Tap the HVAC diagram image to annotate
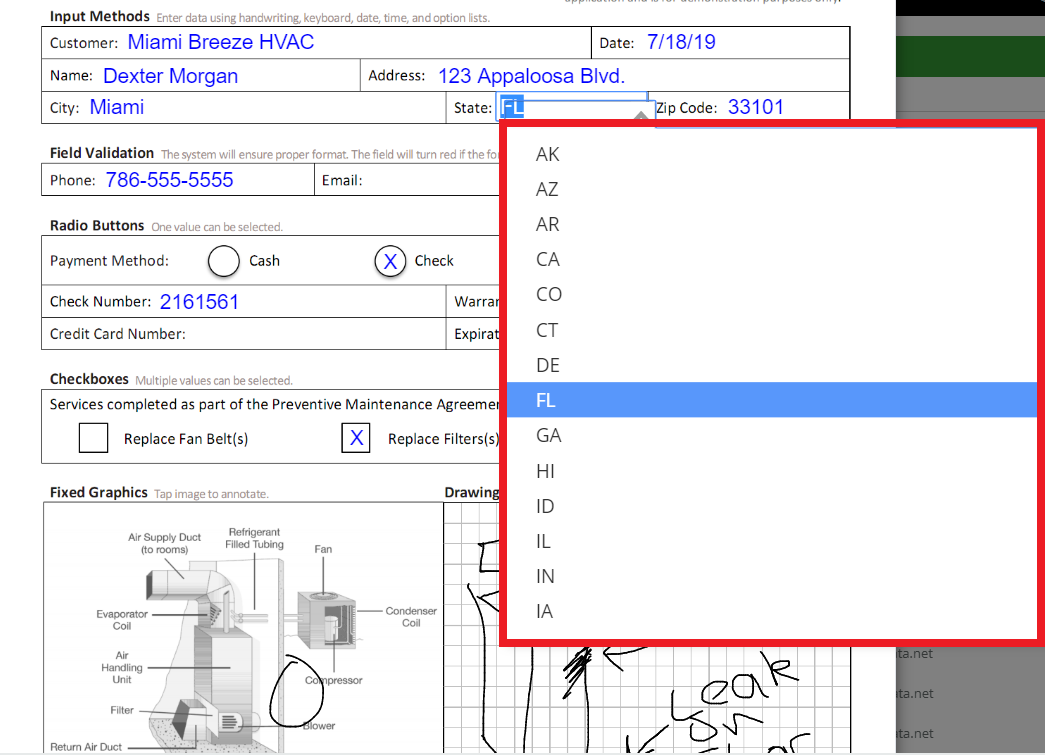The height and width of the screenshot is (755, 1045). [x=243, y=628]
